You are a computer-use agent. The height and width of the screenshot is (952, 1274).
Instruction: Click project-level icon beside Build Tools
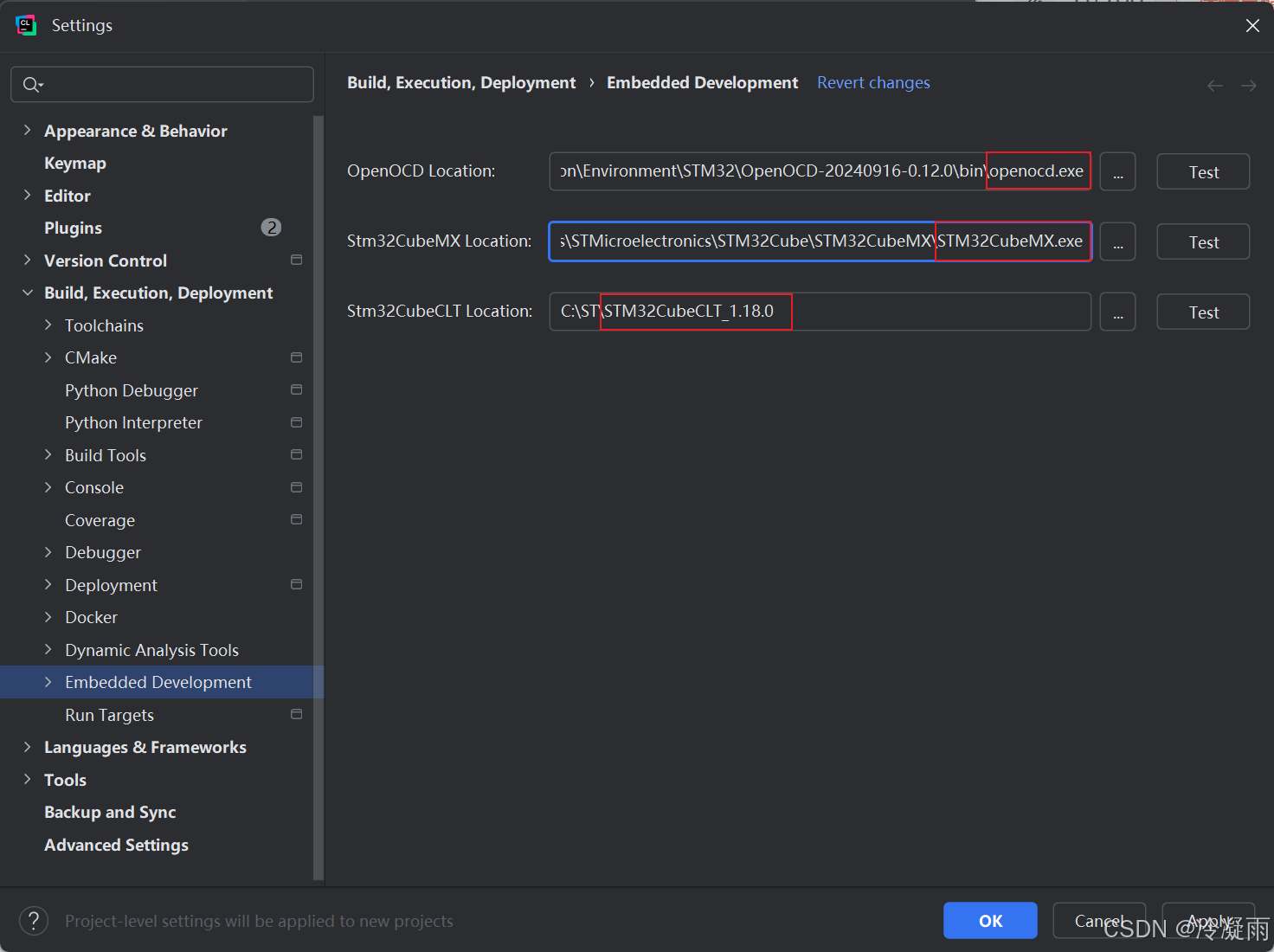(x=297, y=454)
